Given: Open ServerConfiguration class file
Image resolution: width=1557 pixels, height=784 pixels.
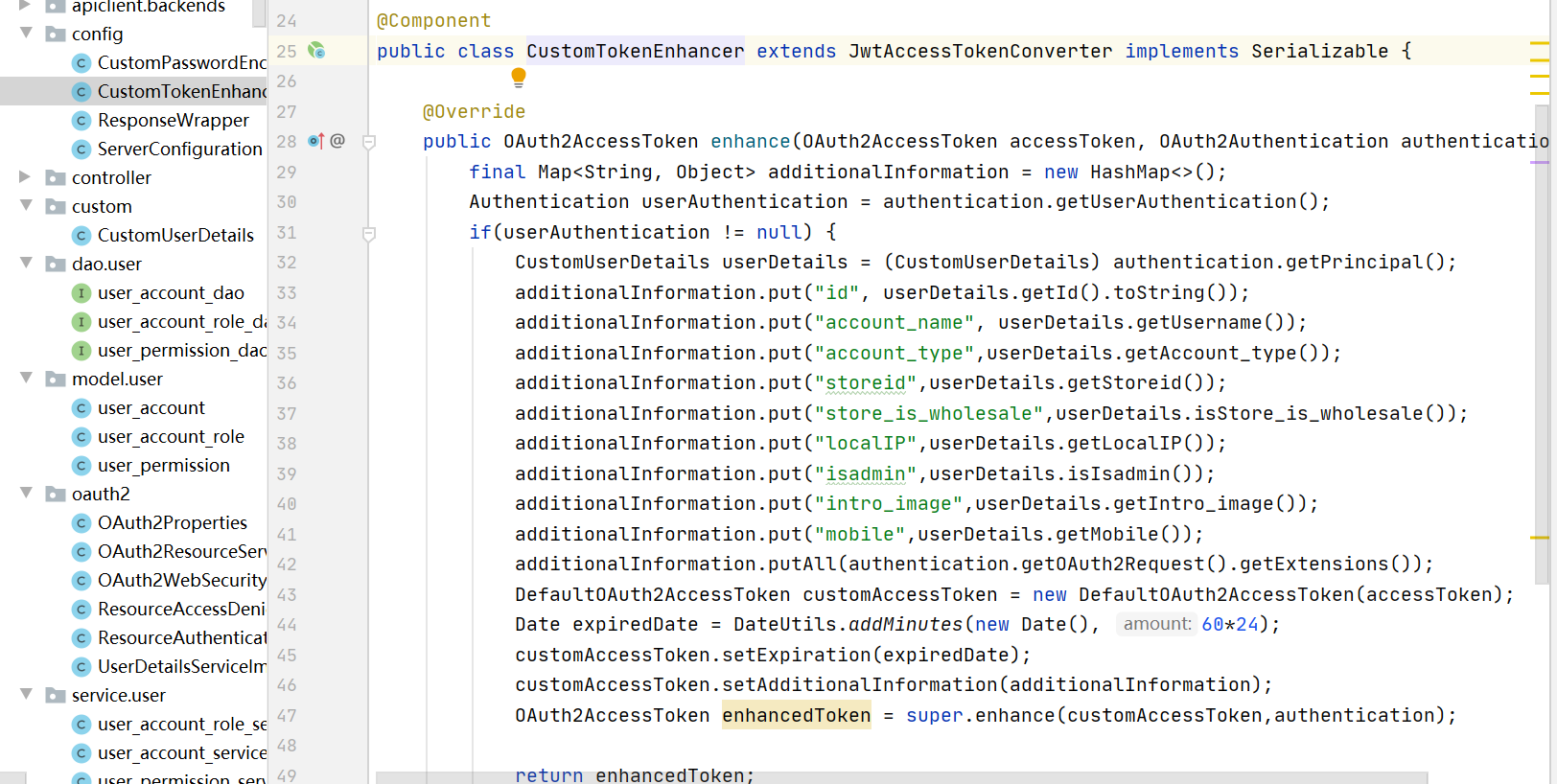Looking at the screenshot, I should click(179, 149).
